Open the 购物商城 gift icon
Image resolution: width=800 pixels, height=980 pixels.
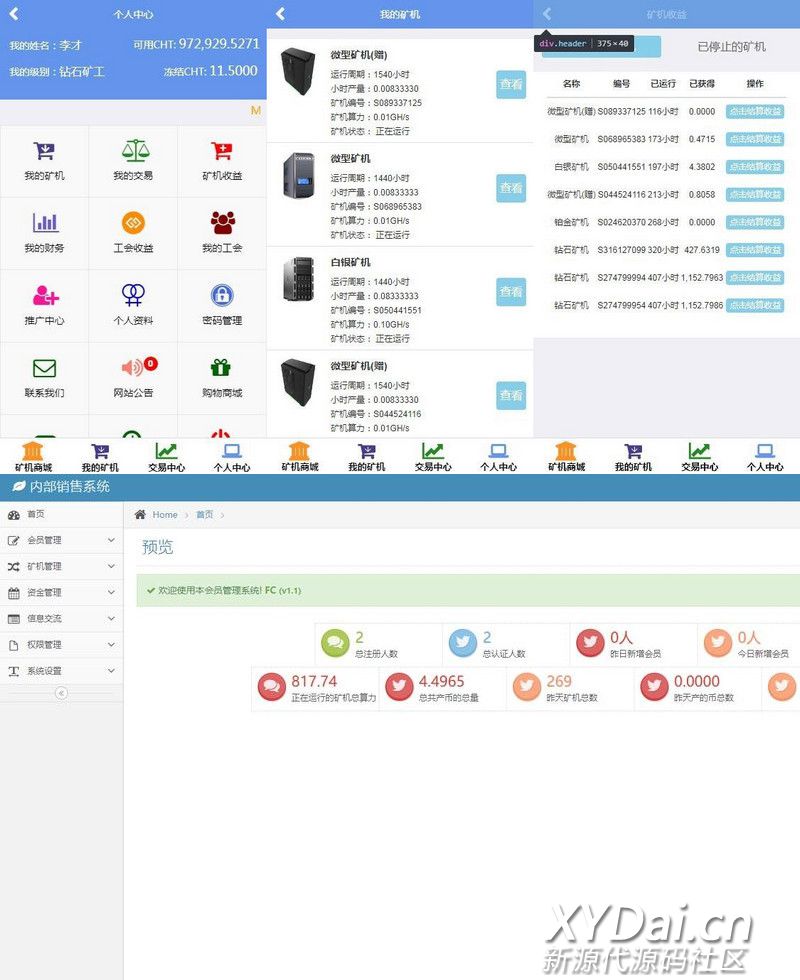221,368
